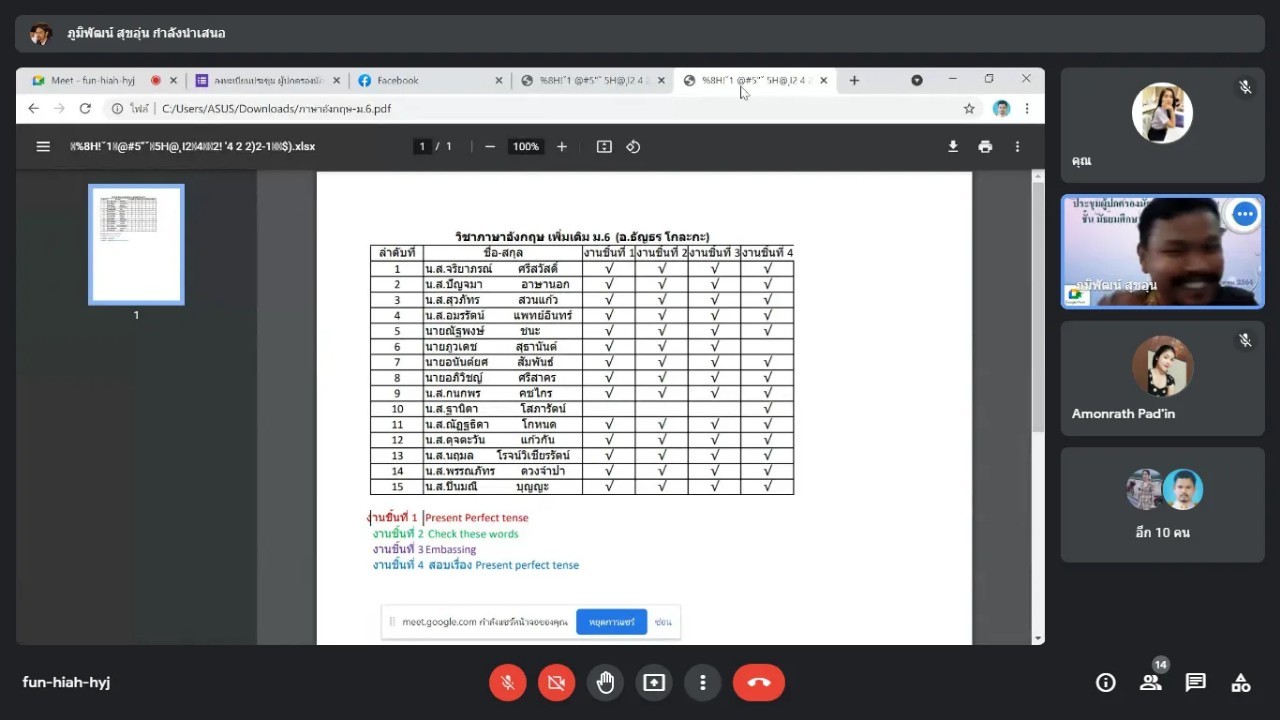Click fit to page icon
This screenshot has height=720, width=1280.
604,146
